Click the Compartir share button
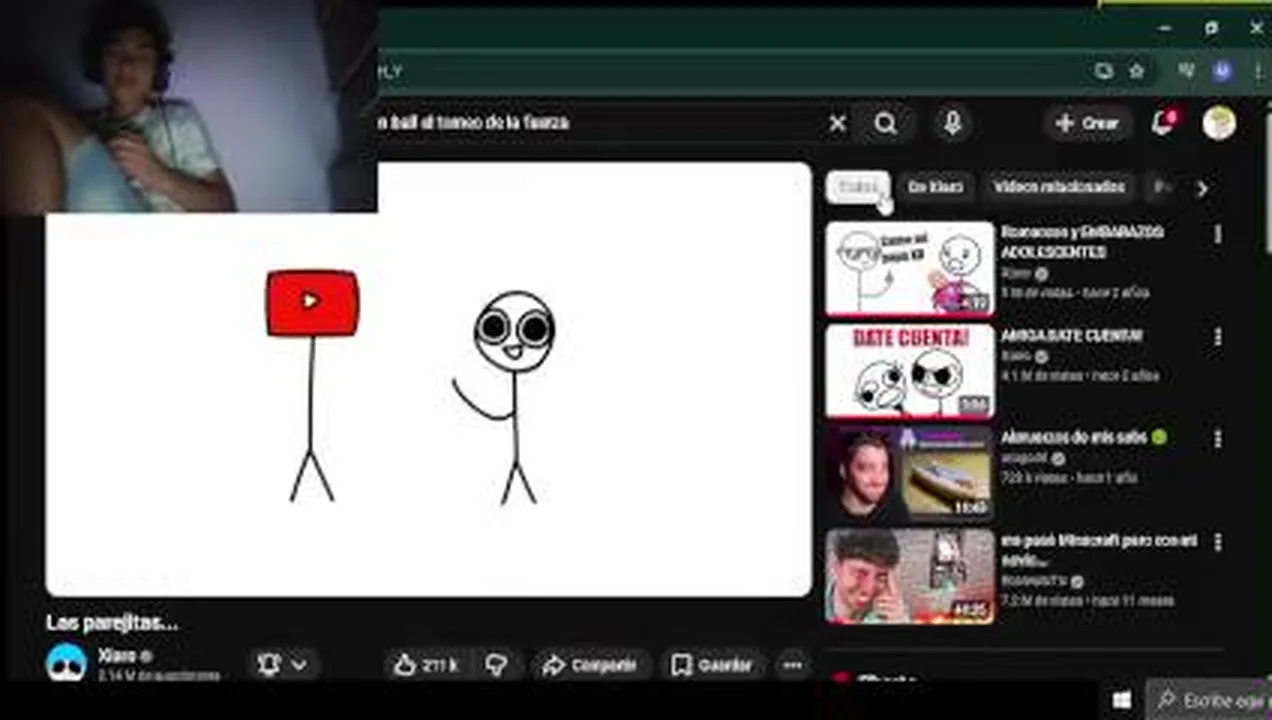 coord(589,665)
